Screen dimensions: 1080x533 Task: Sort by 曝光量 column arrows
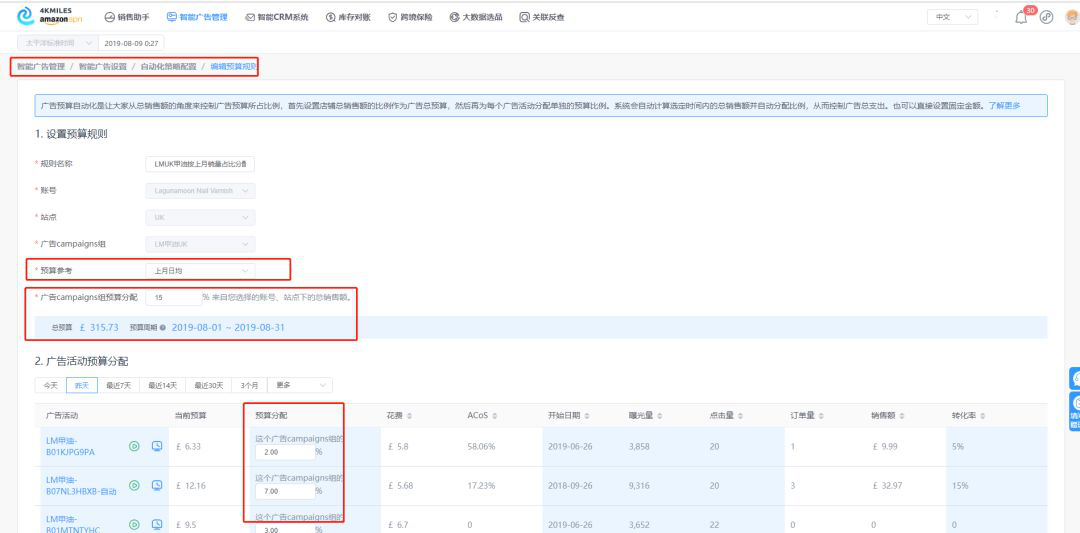[x=660, y=416]
